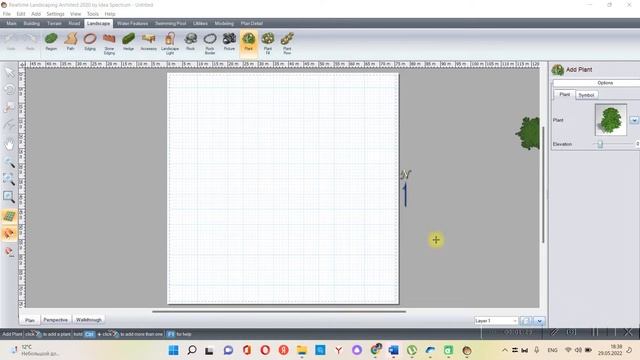Pause the screen recording
This screenshot has width=640, height=360.
click(x=595, y=332)
